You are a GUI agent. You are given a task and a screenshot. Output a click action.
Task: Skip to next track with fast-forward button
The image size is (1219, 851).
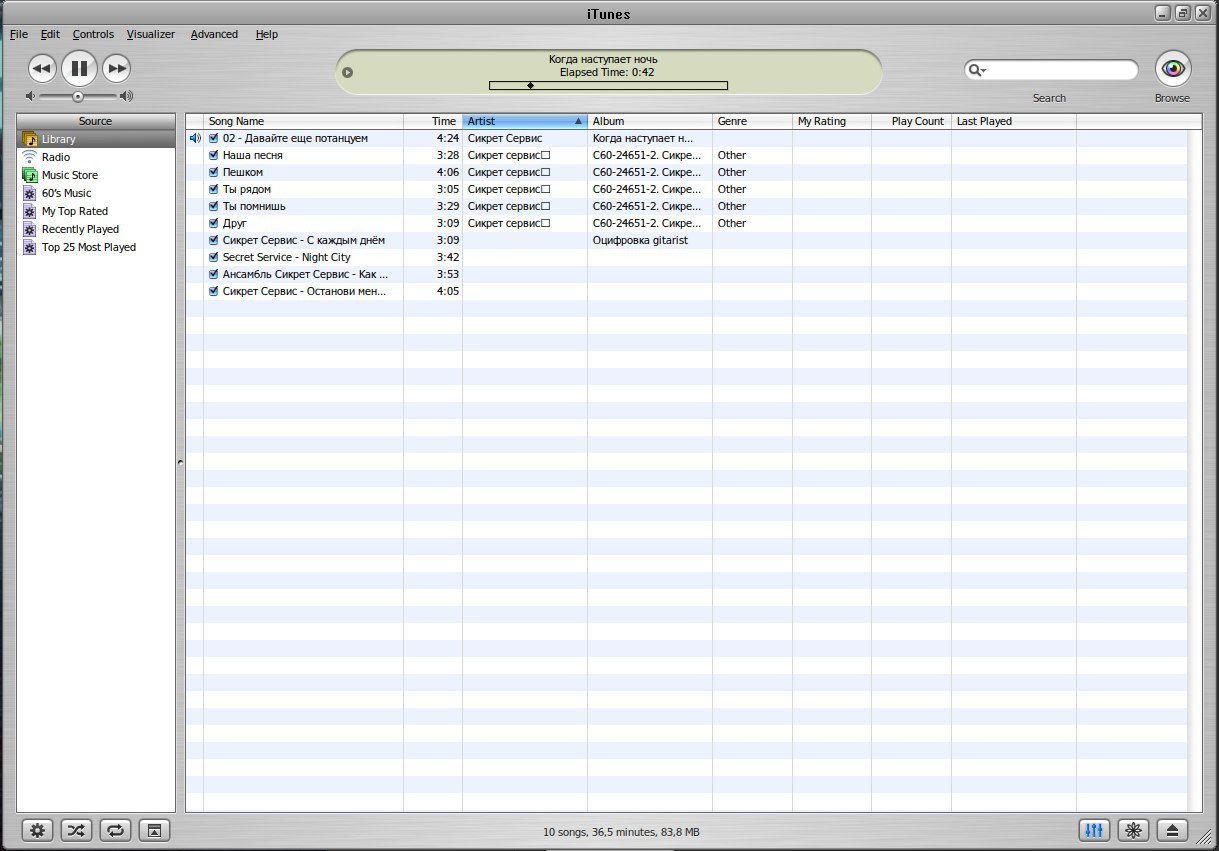117,68
